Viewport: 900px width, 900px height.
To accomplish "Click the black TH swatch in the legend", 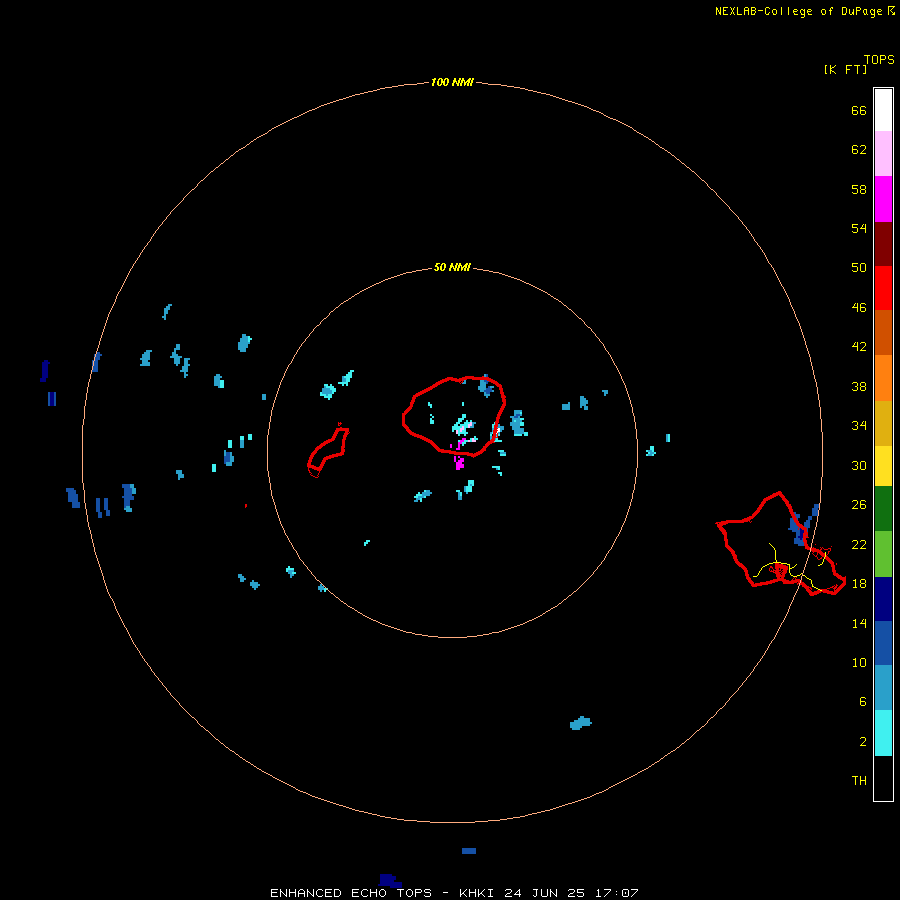I will coord(883,778).
